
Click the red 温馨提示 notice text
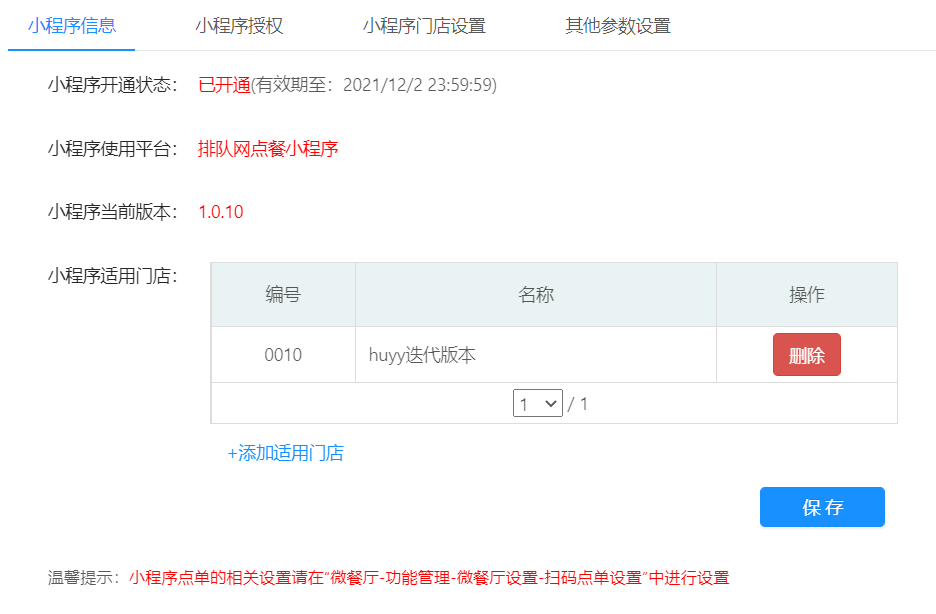429,578
